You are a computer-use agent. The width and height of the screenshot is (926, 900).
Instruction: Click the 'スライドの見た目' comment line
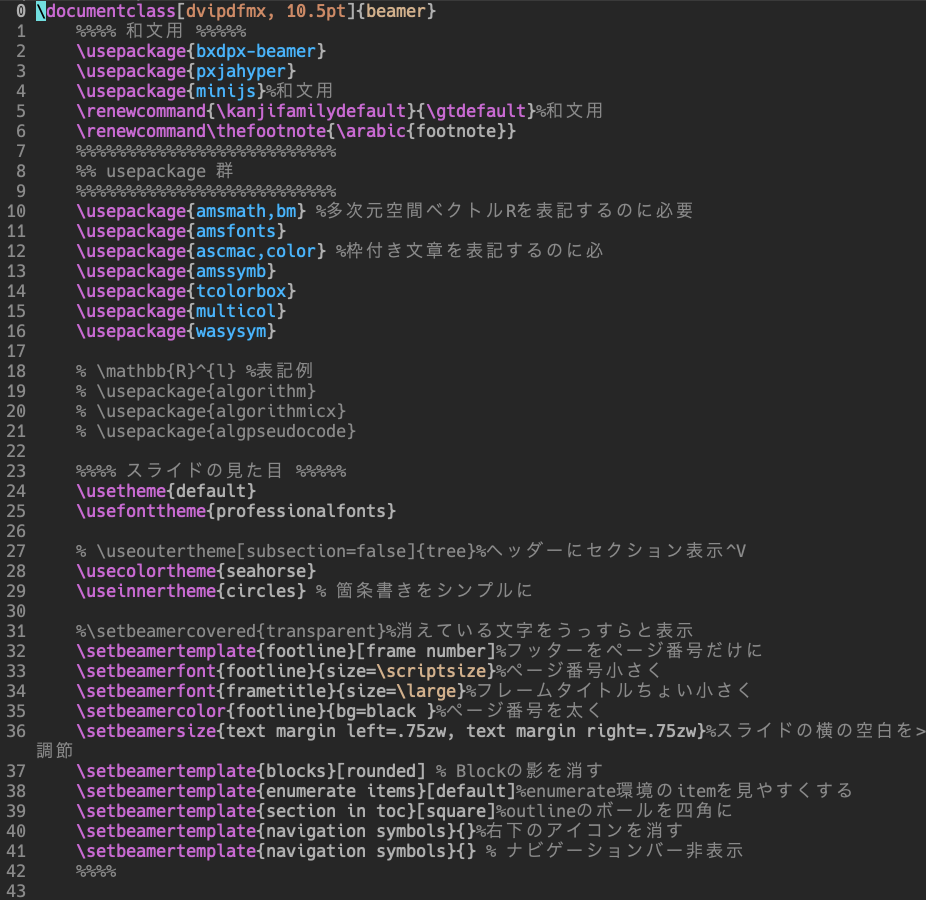coord(211,471)
